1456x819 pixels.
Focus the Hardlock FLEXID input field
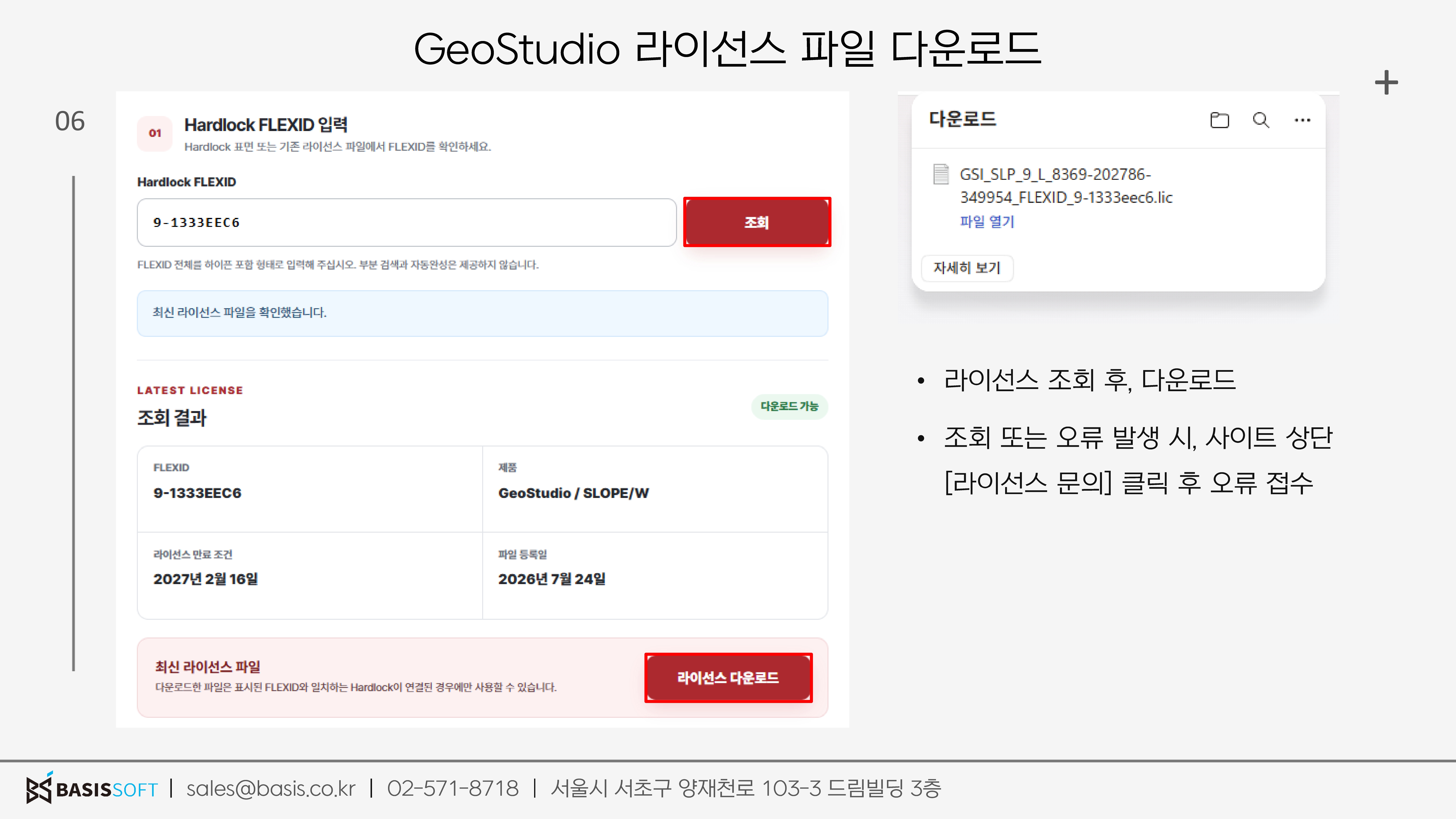(x=406, y=222)
